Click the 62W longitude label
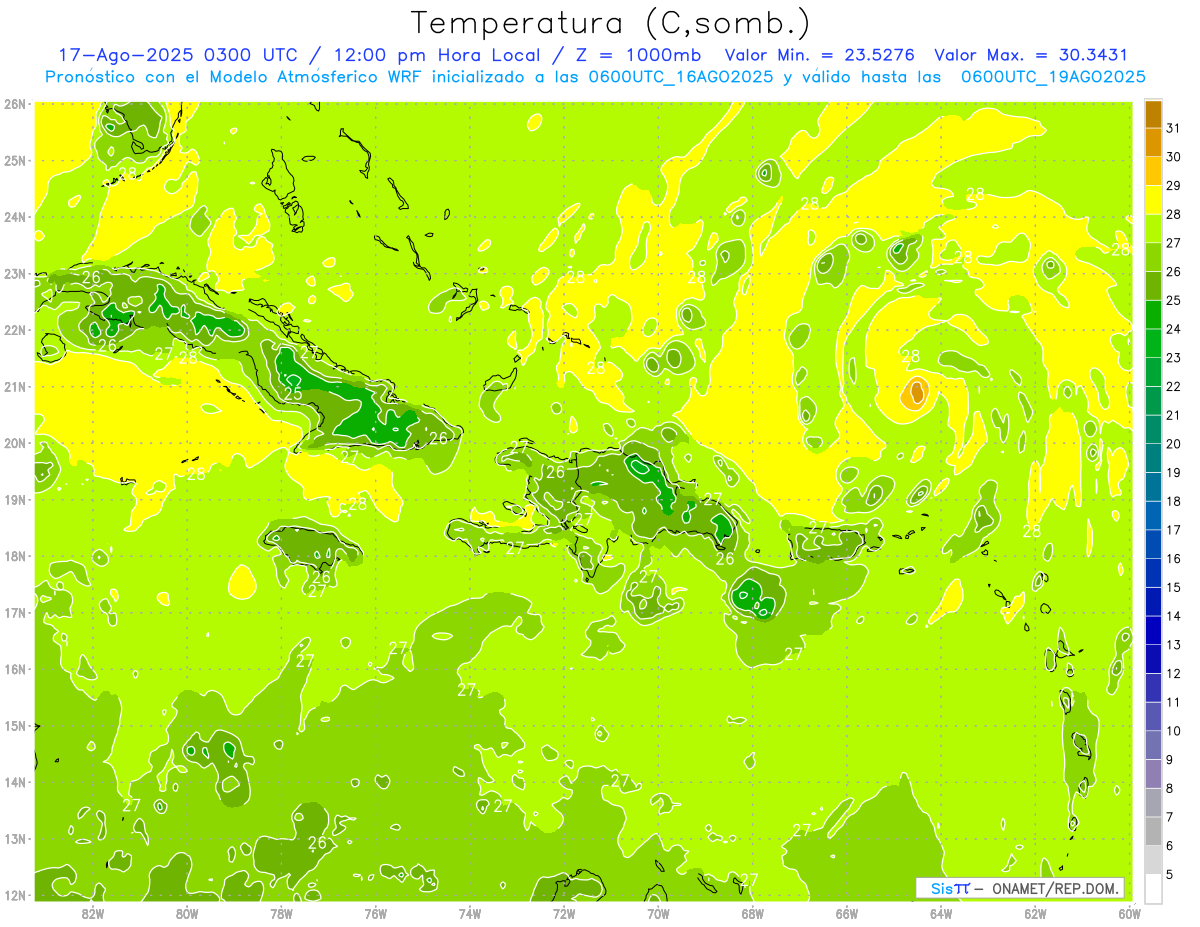Image resolution: width=1200 pixels, height=927 pixels. [x=1035, y=913]
